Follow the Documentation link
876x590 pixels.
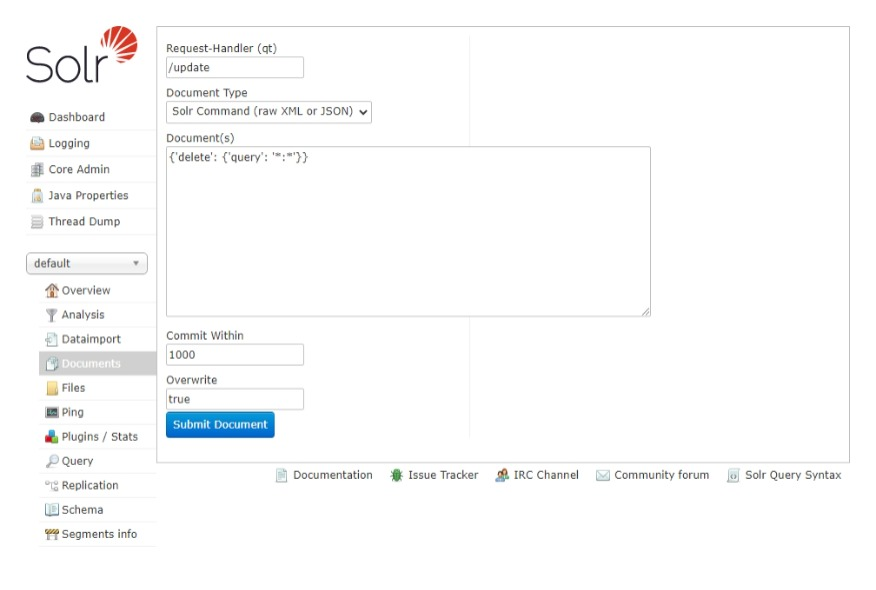332,475
